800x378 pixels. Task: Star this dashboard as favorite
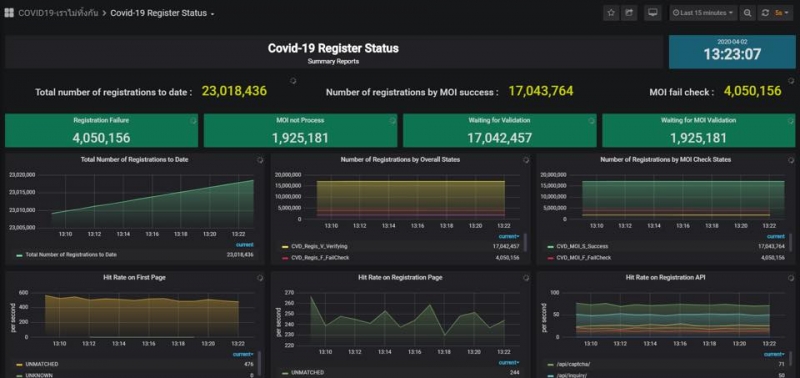point(611,13)
